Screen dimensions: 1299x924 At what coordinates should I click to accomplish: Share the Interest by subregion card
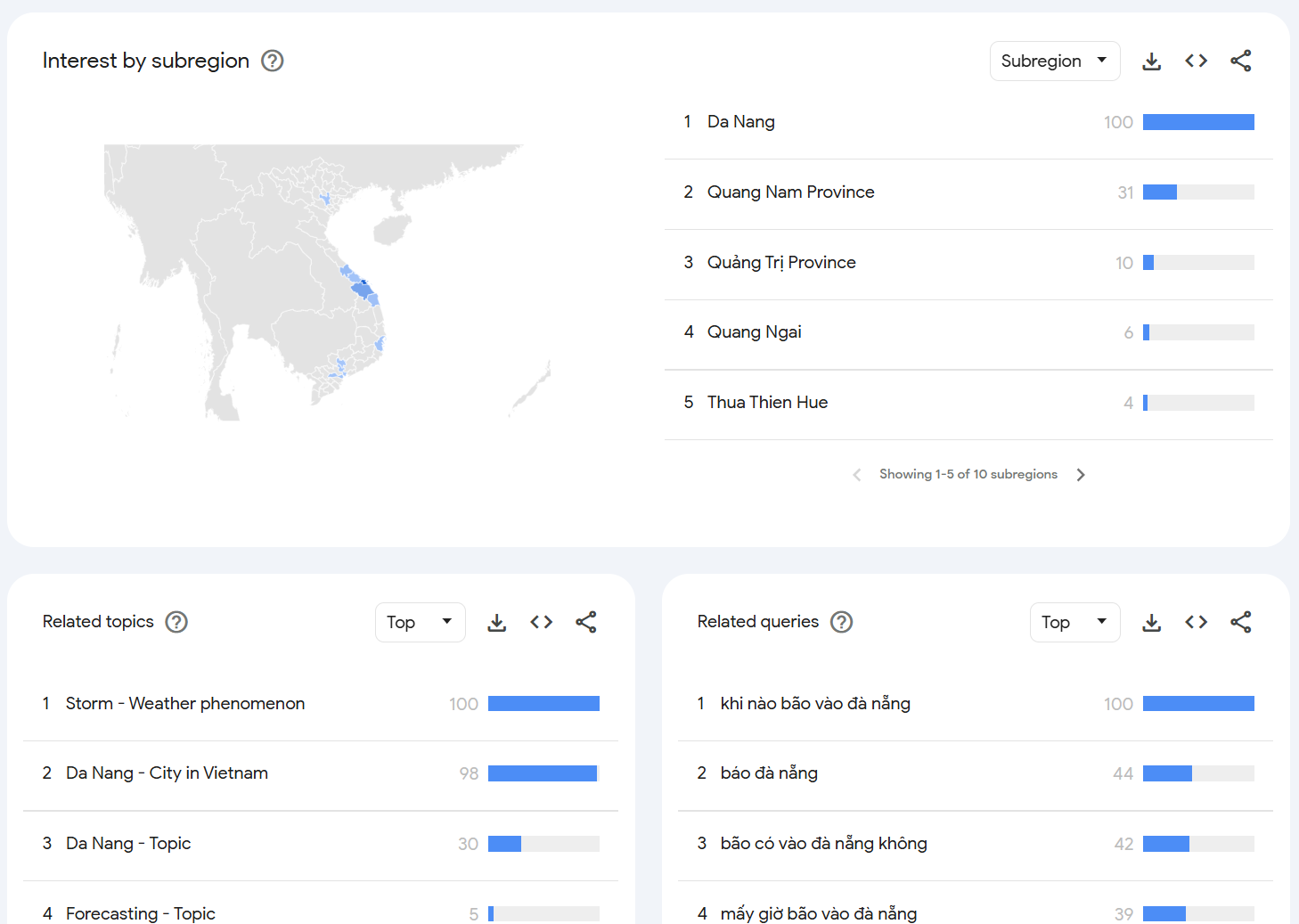point(1240,61)
